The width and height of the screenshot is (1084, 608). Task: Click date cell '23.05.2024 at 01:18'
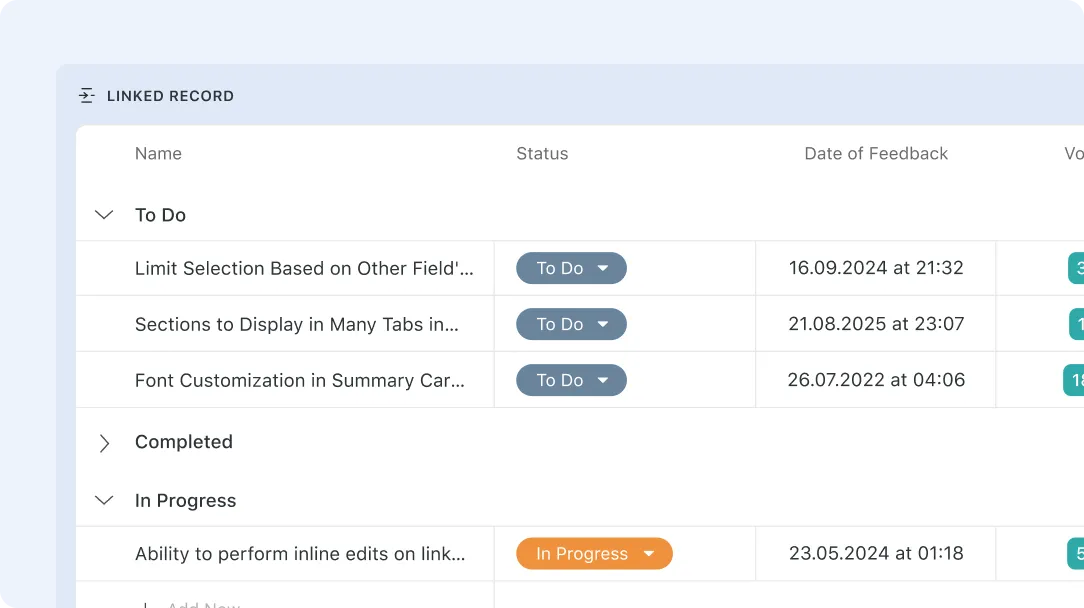point(876,553)
